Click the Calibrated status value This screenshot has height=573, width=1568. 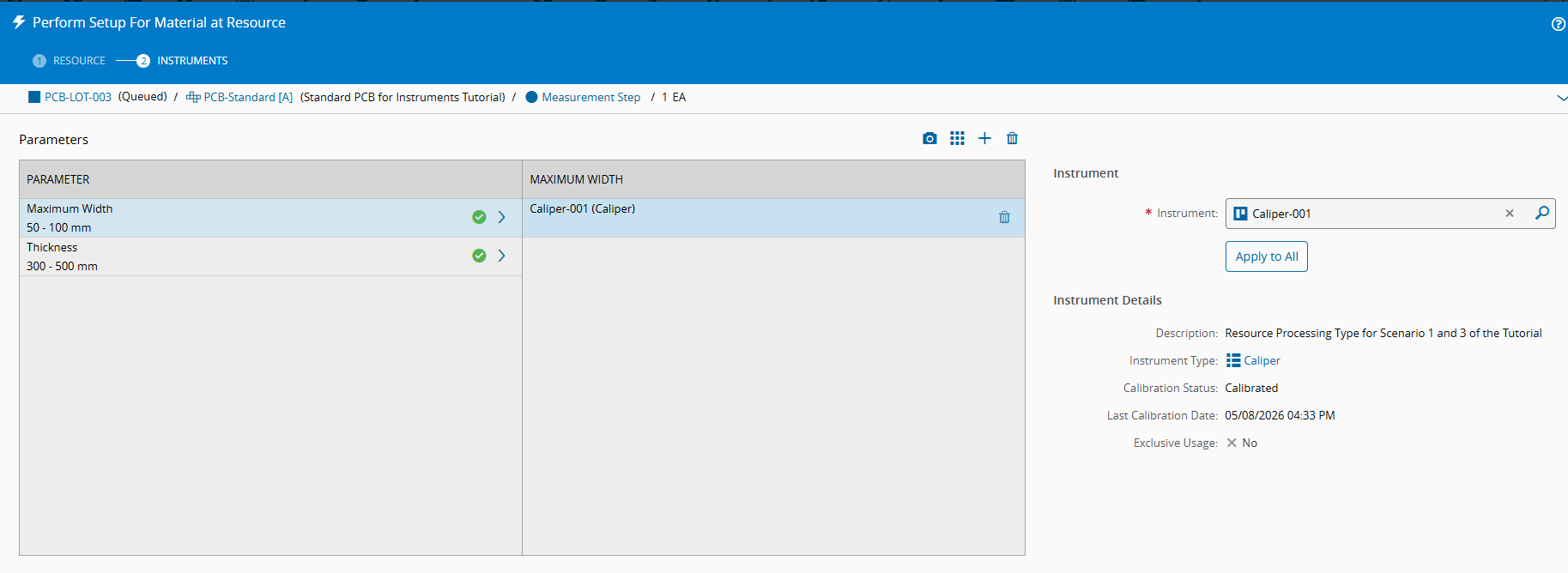click(x=1251, y=388)
